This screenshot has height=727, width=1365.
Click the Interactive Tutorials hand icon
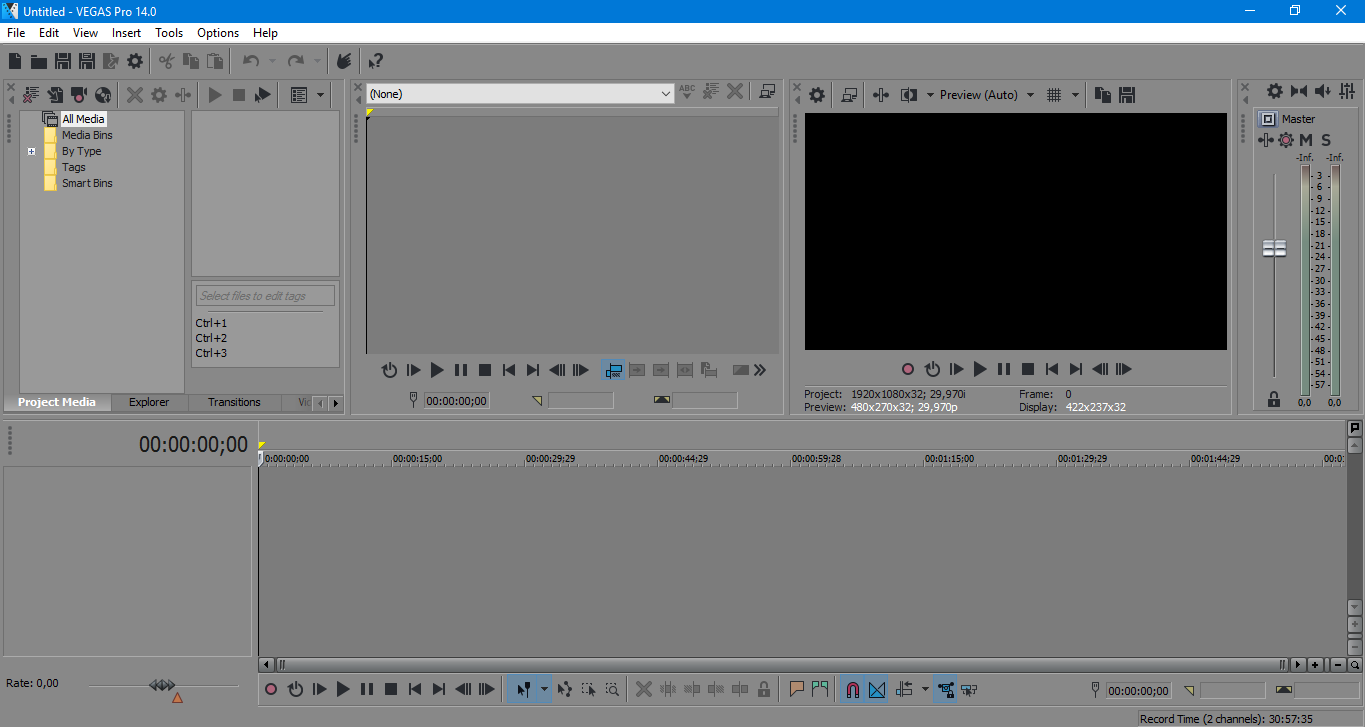[344, 61]
